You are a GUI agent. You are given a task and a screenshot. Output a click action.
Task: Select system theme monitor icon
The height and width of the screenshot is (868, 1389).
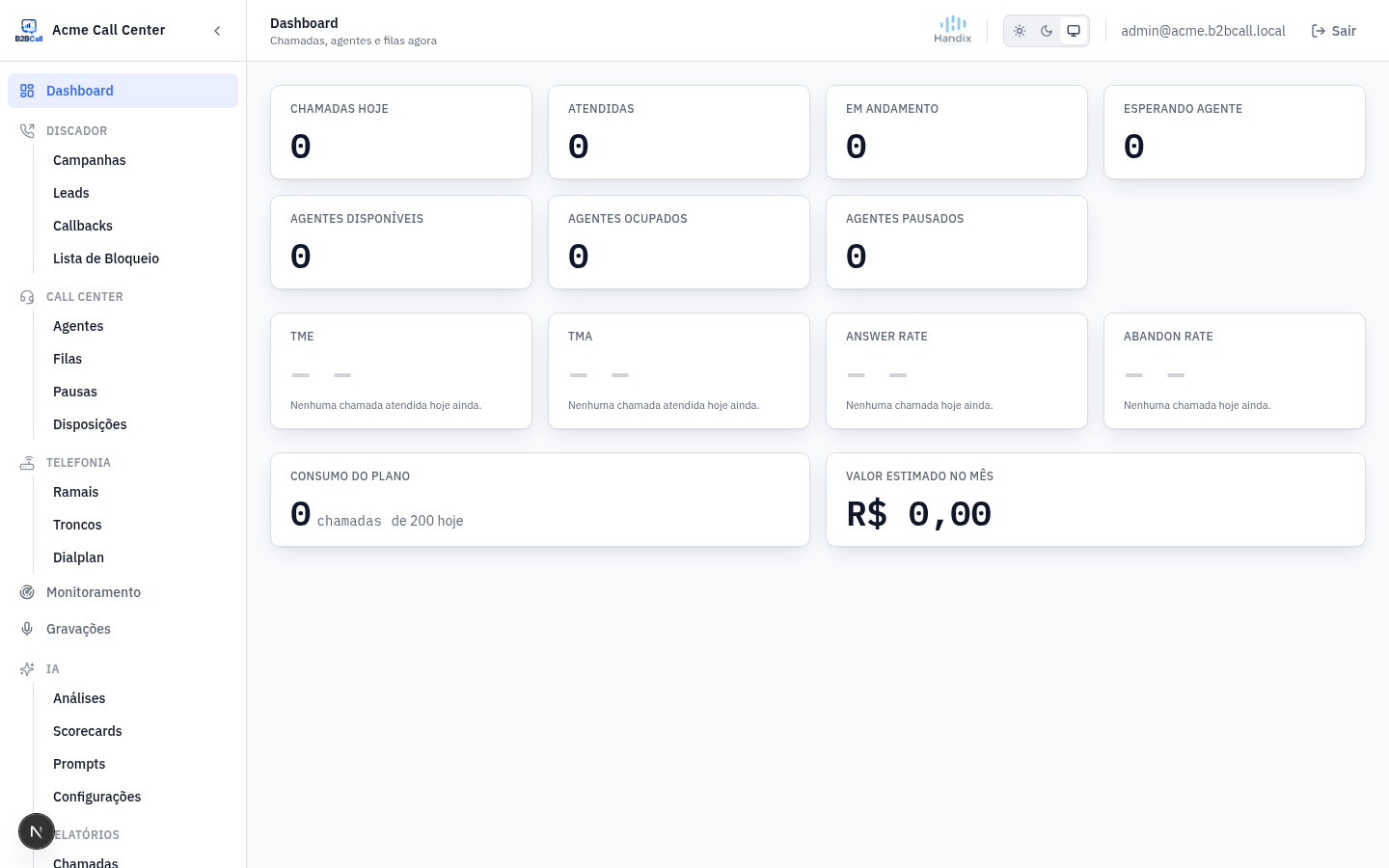pos(1074,31)
